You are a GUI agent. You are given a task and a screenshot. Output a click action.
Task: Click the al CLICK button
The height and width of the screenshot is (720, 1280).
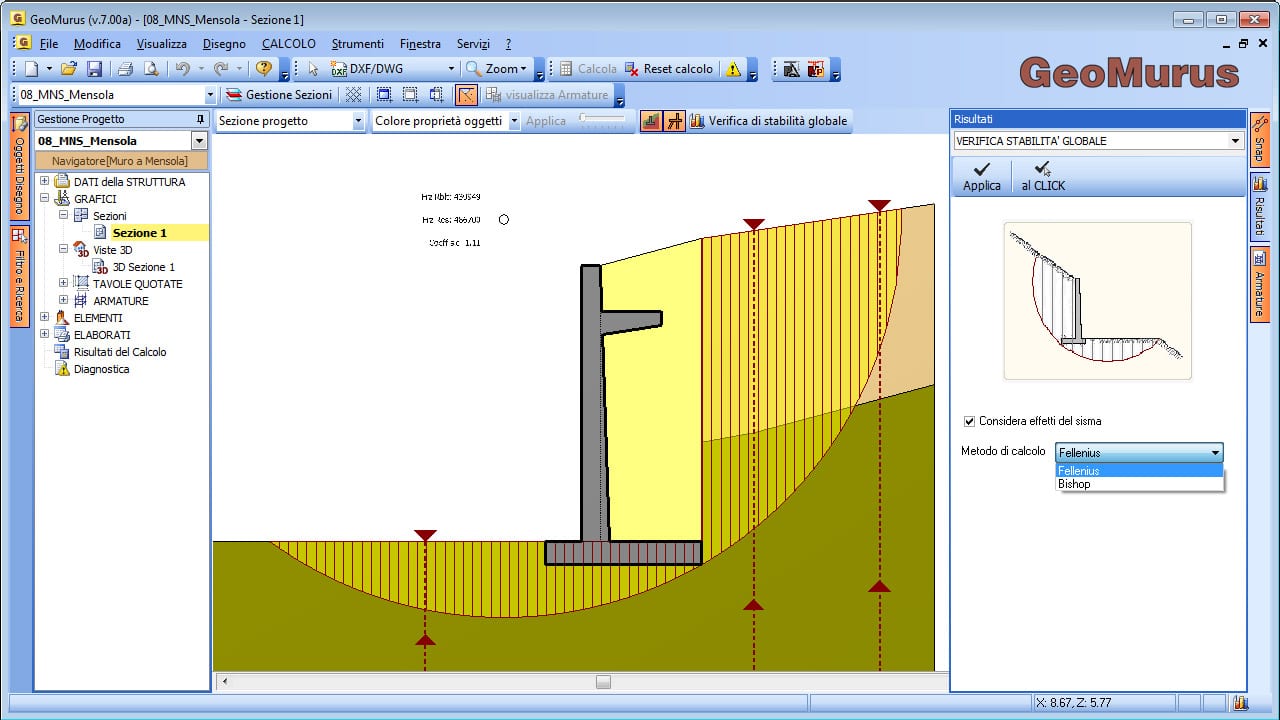tap(1043, 177)
